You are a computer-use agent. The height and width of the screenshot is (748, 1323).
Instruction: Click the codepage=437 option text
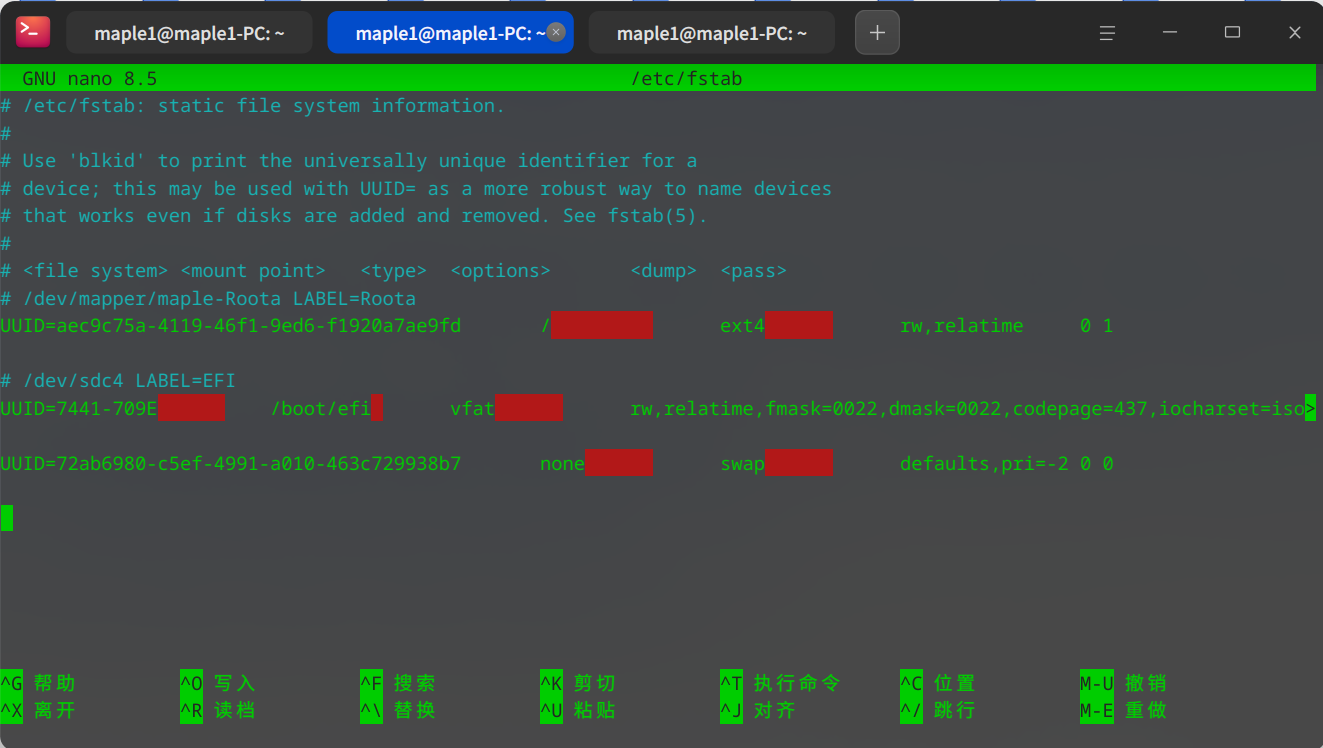pos(1080,408)
